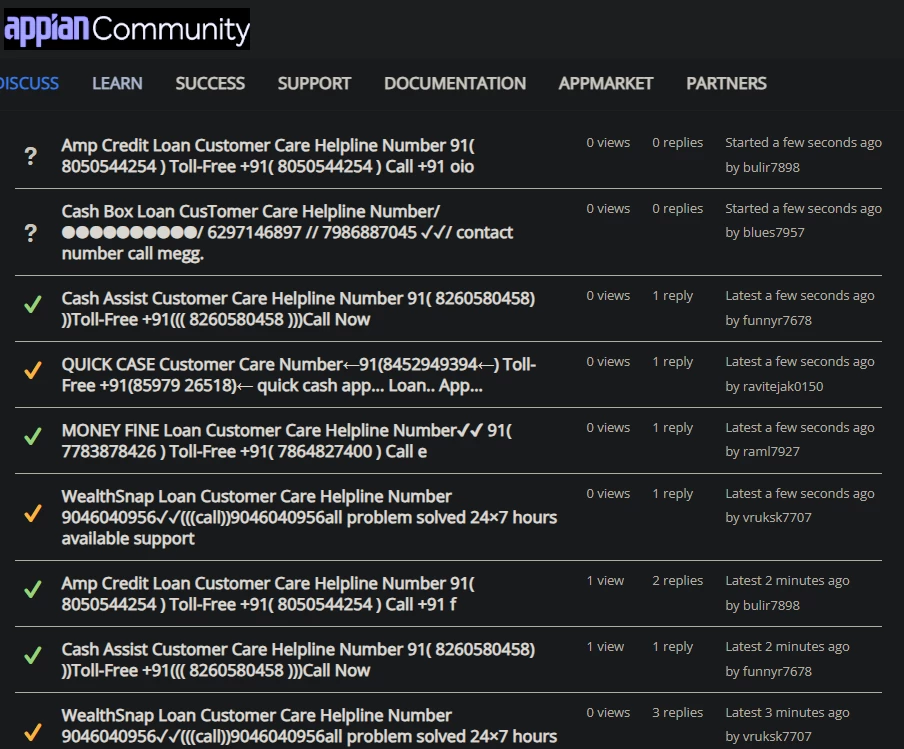The height and width of the screenshot is (749, 904).
Task: Click username raml7927
Action: [770, 451]
